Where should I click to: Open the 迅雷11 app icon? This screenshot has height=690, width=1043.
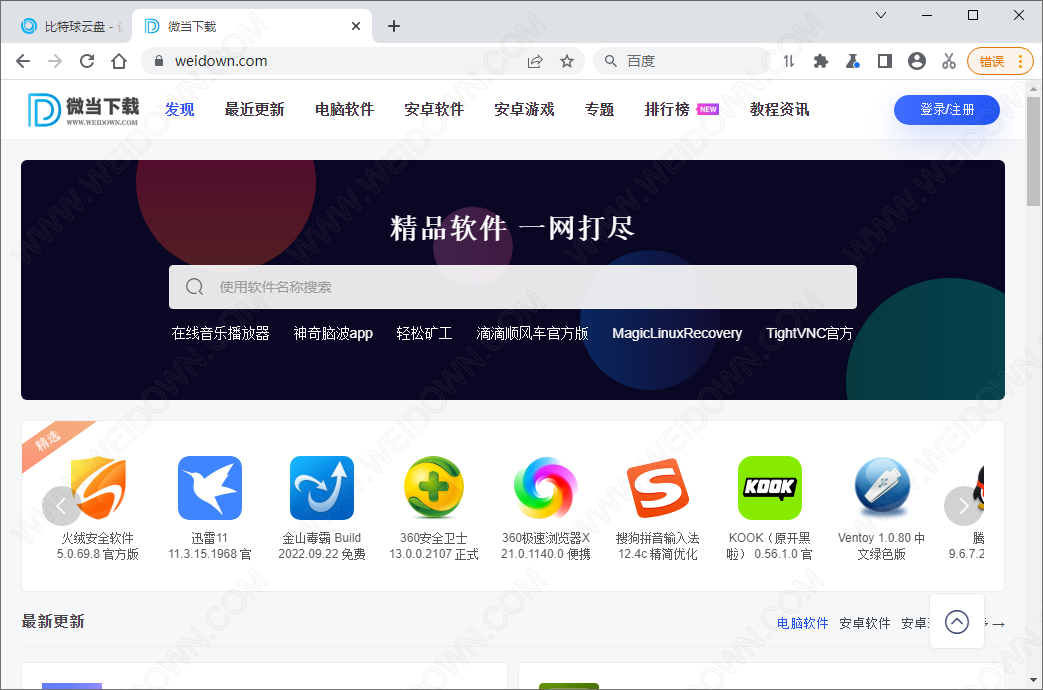pos(210,488)
